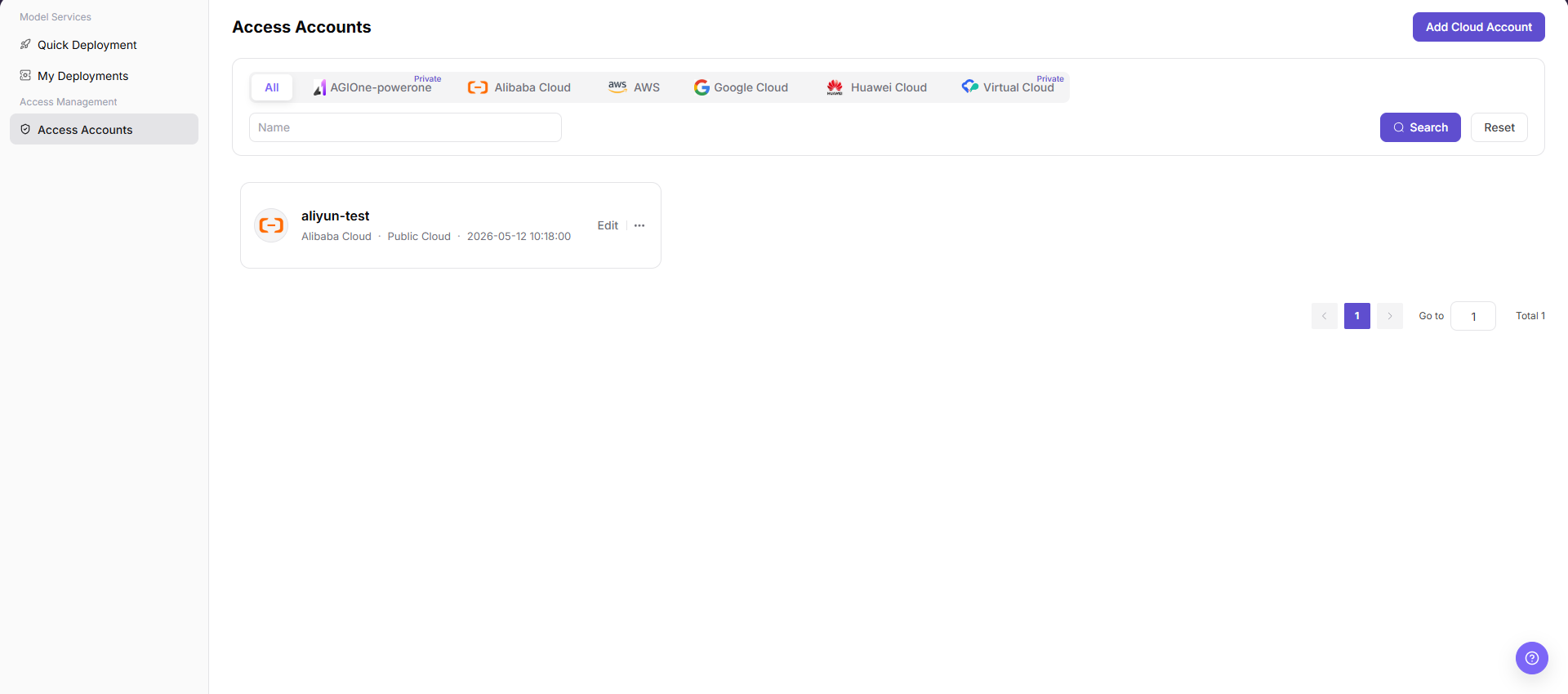
Task: Reset the search filters
Action: coord(1499,127)
